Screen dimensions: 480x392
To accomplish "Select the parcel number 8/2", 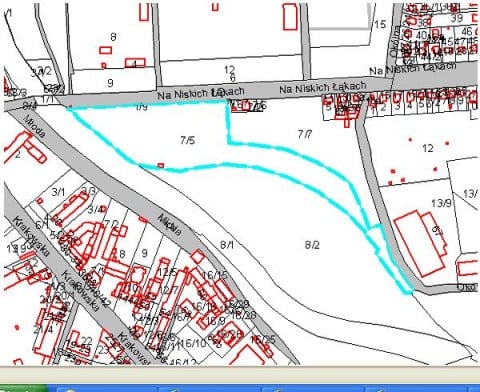I will click(312, 245).
